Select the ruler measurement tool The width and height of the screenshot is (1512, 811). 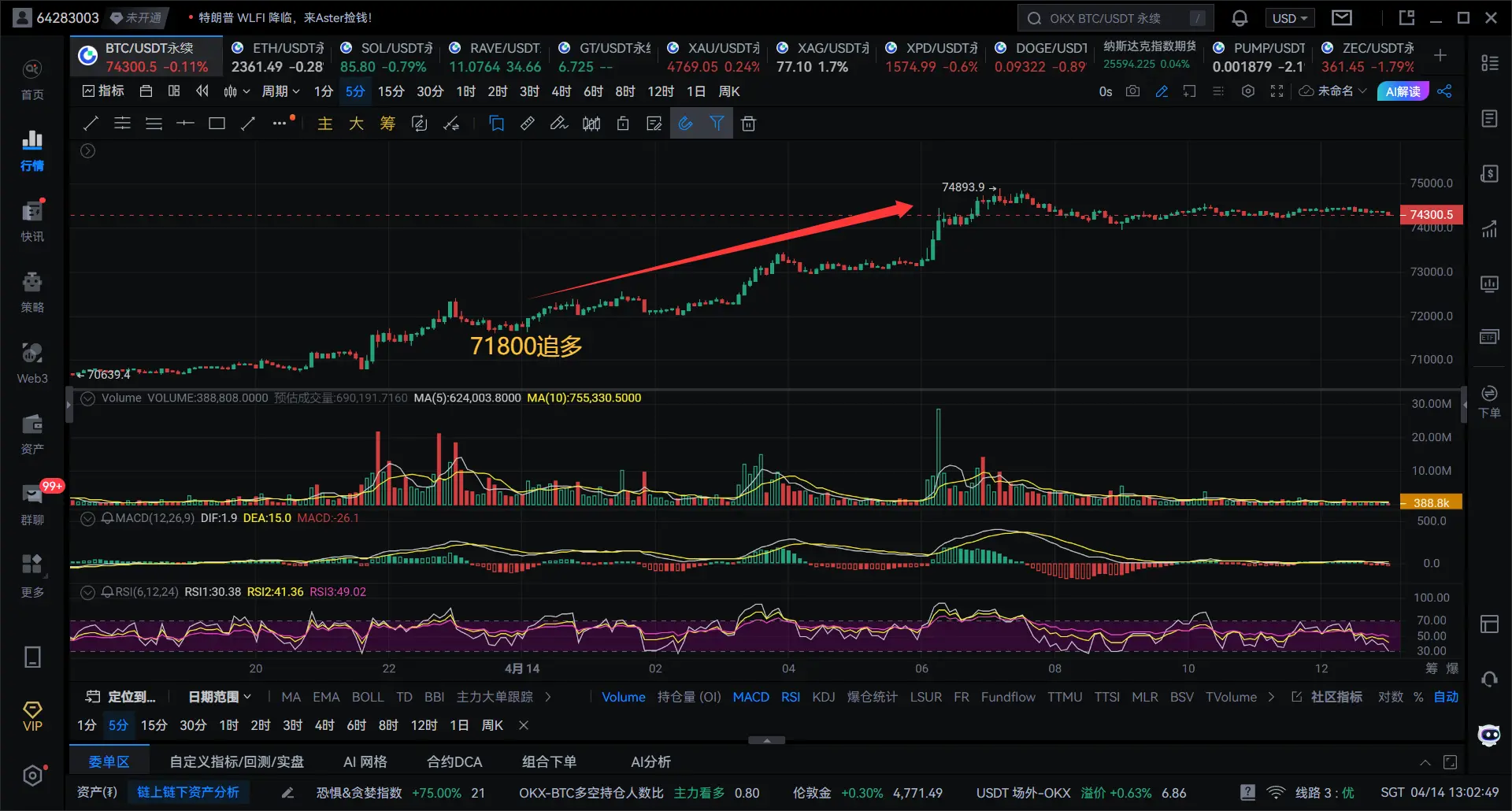(528, 124)
